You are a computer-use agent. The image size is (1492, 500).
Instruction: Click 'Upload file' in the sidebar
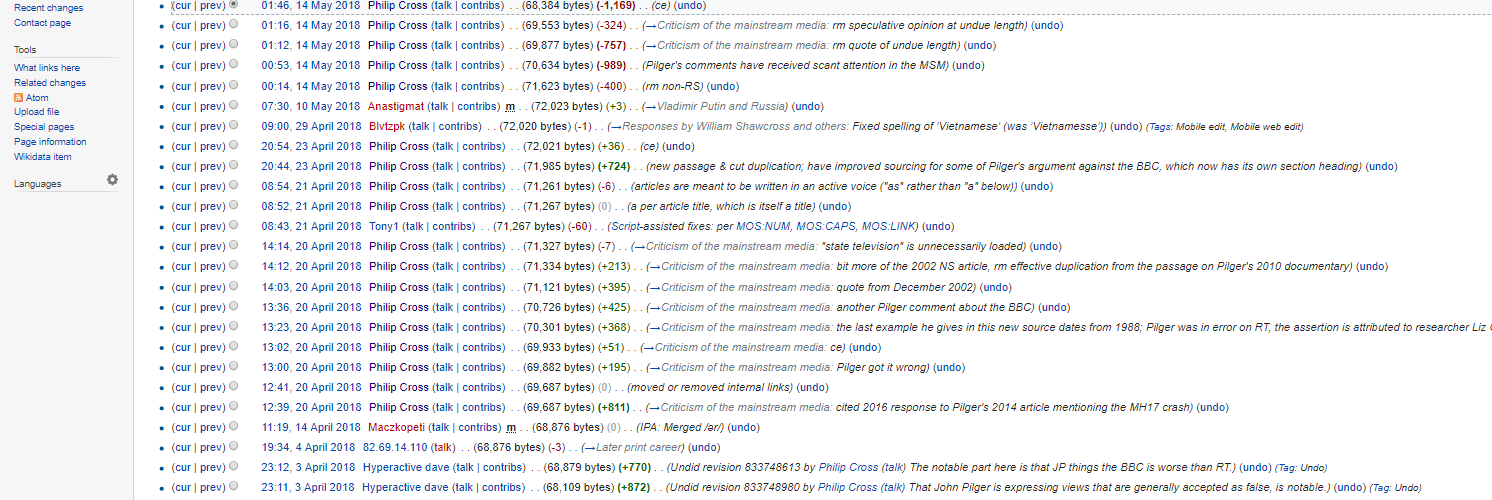(36, 112)
